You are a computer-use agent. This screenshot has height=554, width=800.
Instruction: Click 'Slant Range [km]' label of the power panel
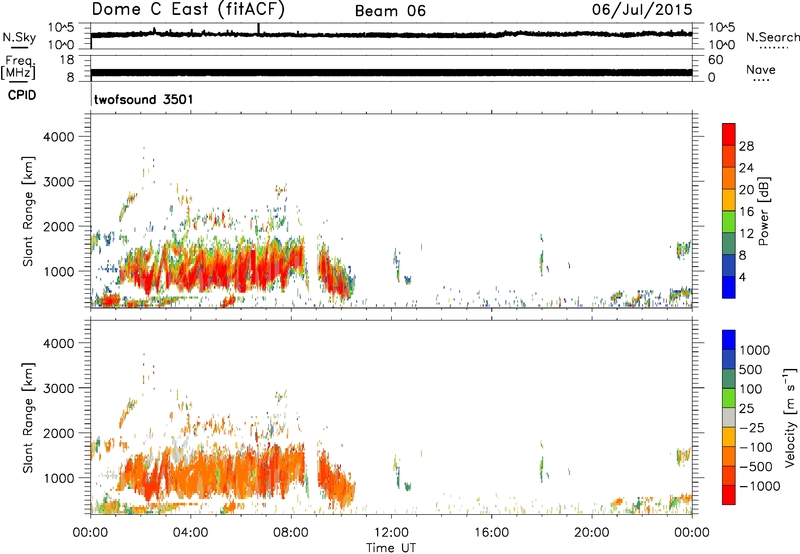(28, 211)
